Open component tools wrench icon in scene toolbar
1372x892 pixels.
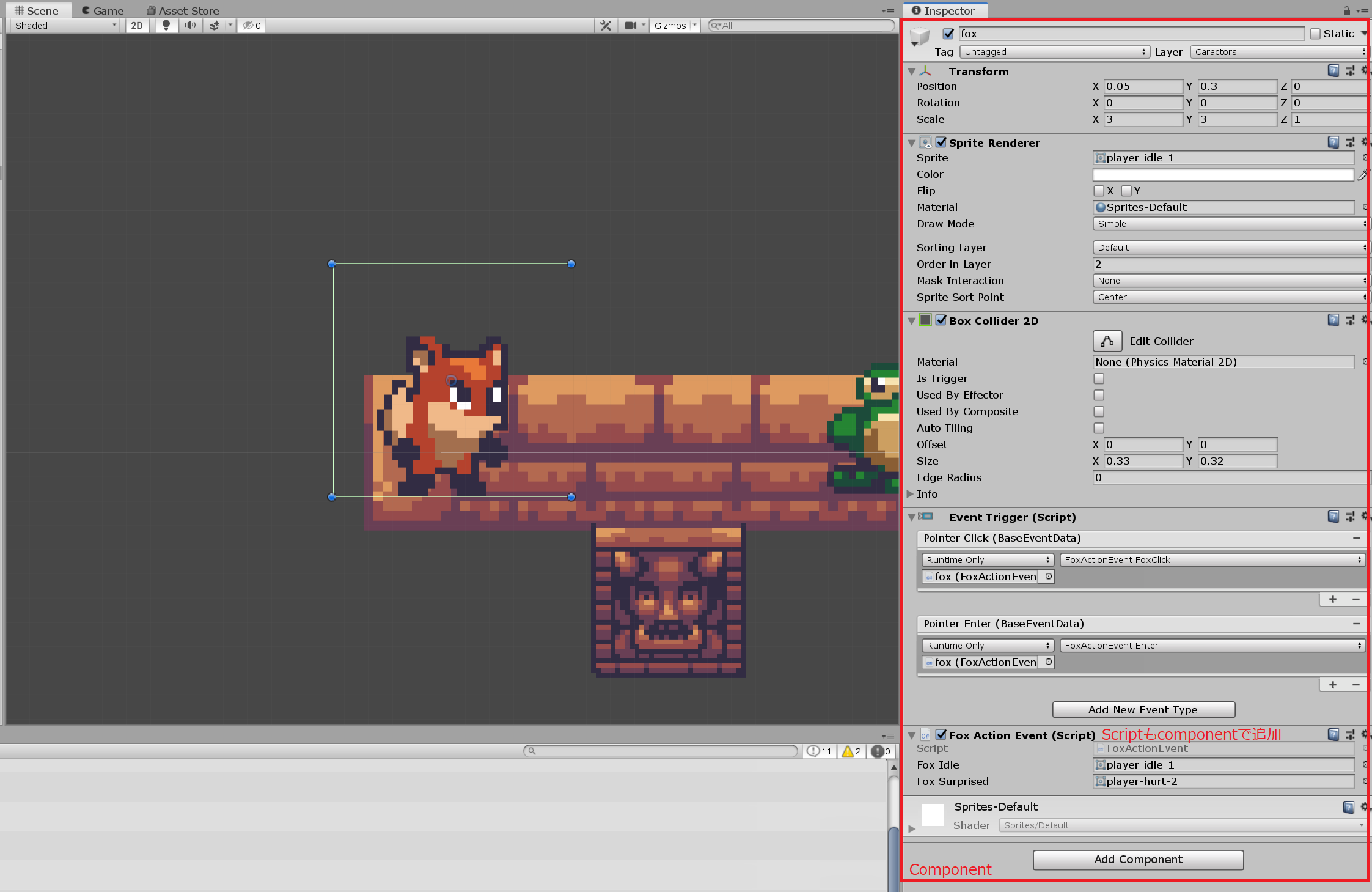tap(606, 25)
